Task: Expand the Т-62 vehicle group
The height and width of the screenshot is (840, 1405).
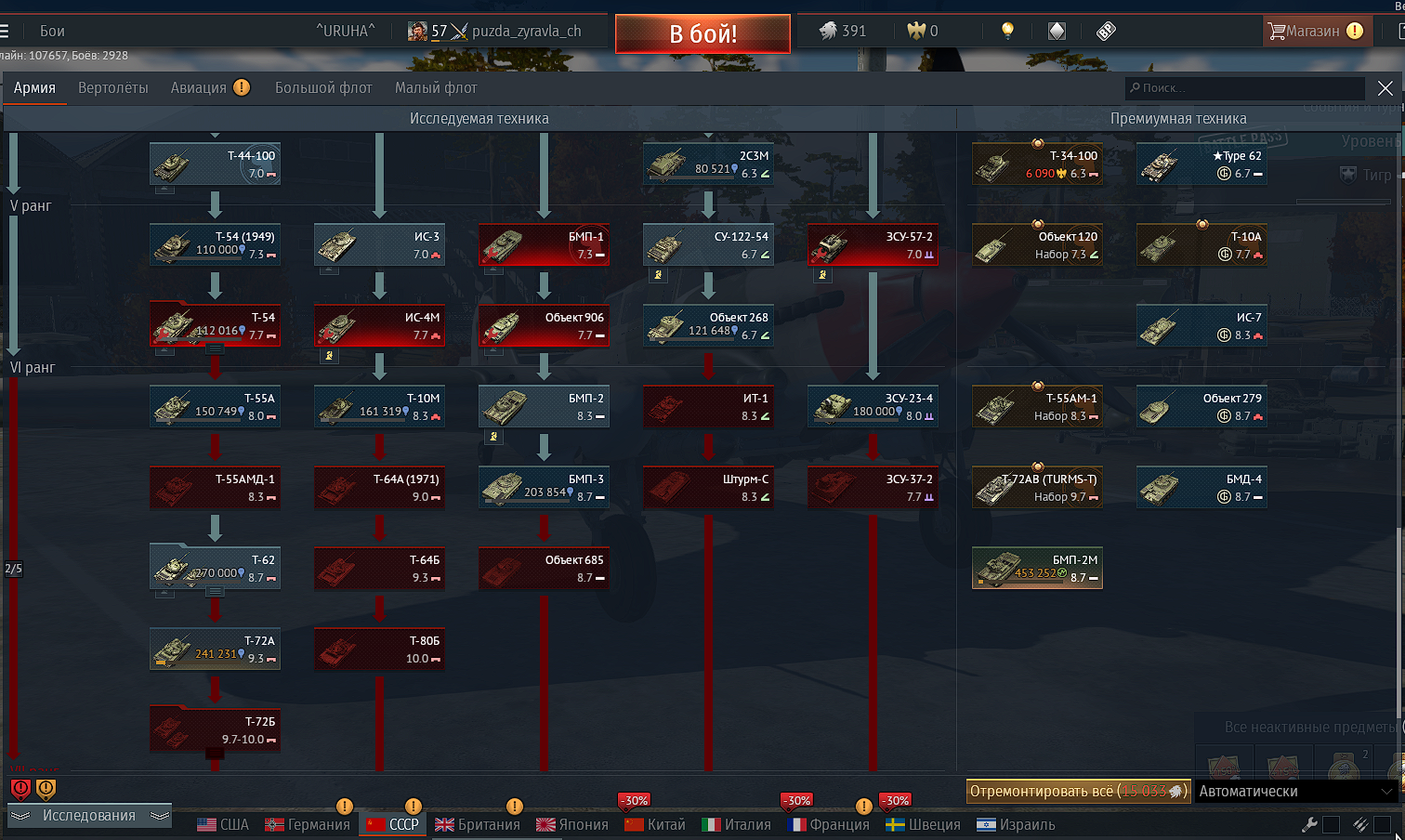Action: [x=215, y=592]
